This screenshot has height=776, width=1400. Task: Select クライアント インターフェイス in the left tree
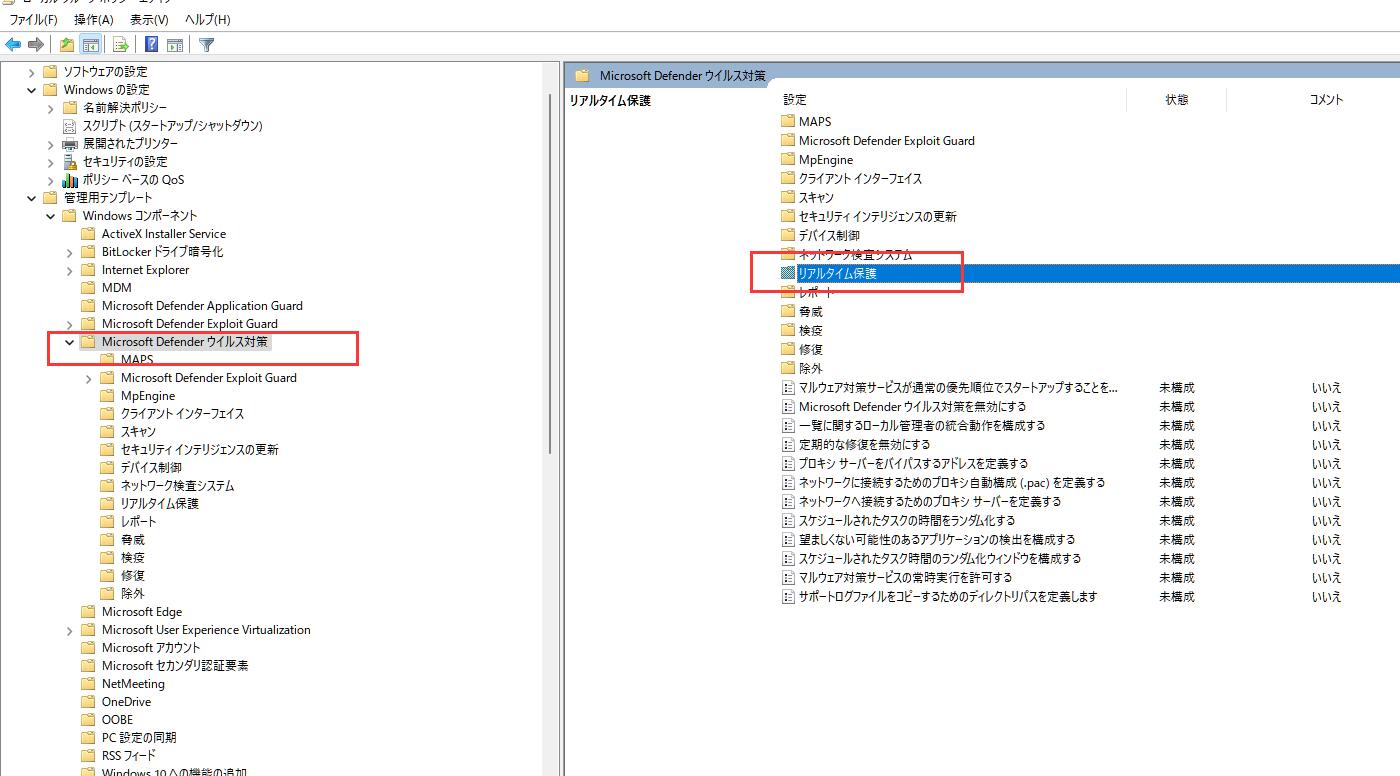click(x=182, y=414)
